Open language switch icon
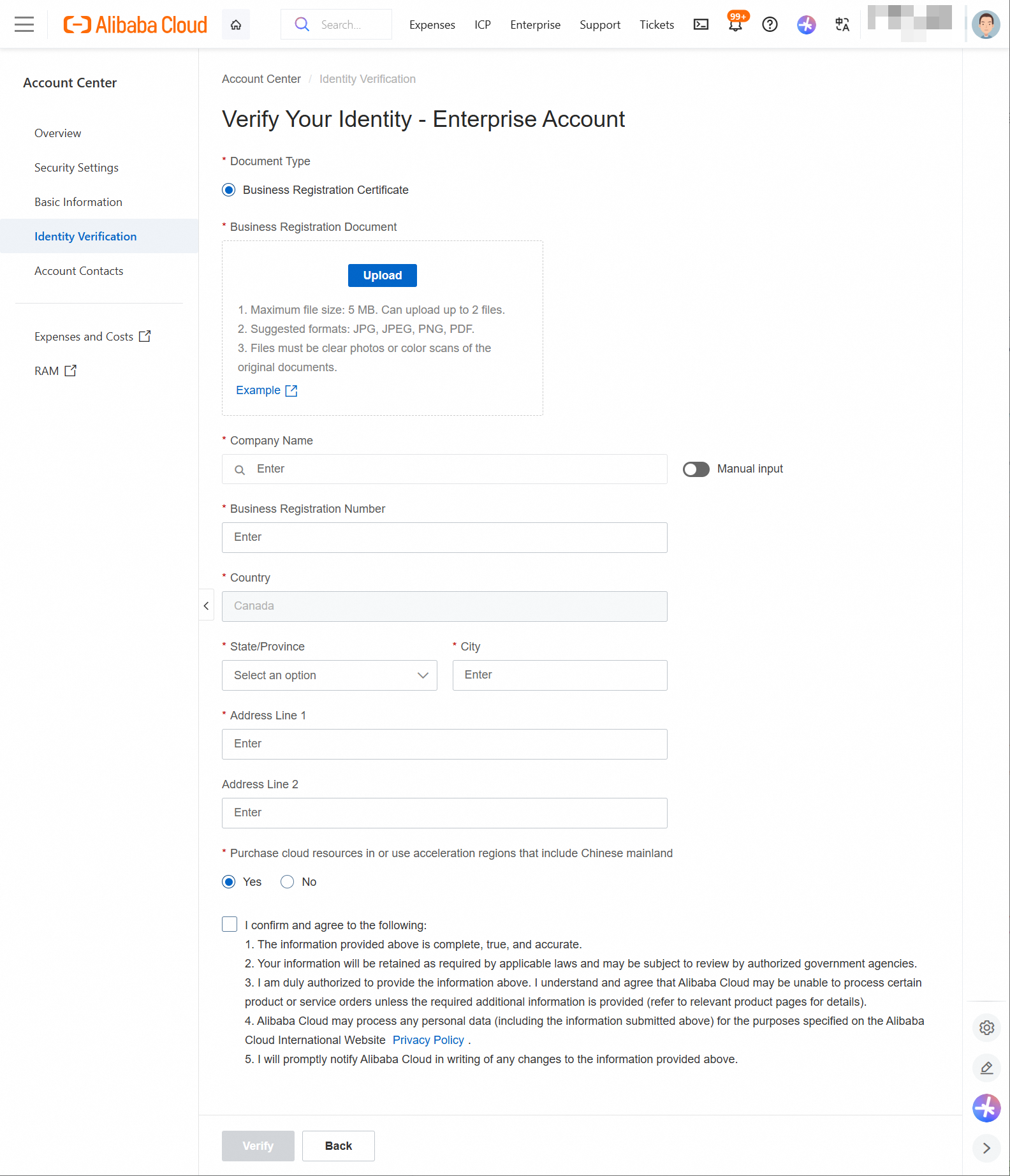Viewport: 1010px width, 1176px height. pos(842,24)
